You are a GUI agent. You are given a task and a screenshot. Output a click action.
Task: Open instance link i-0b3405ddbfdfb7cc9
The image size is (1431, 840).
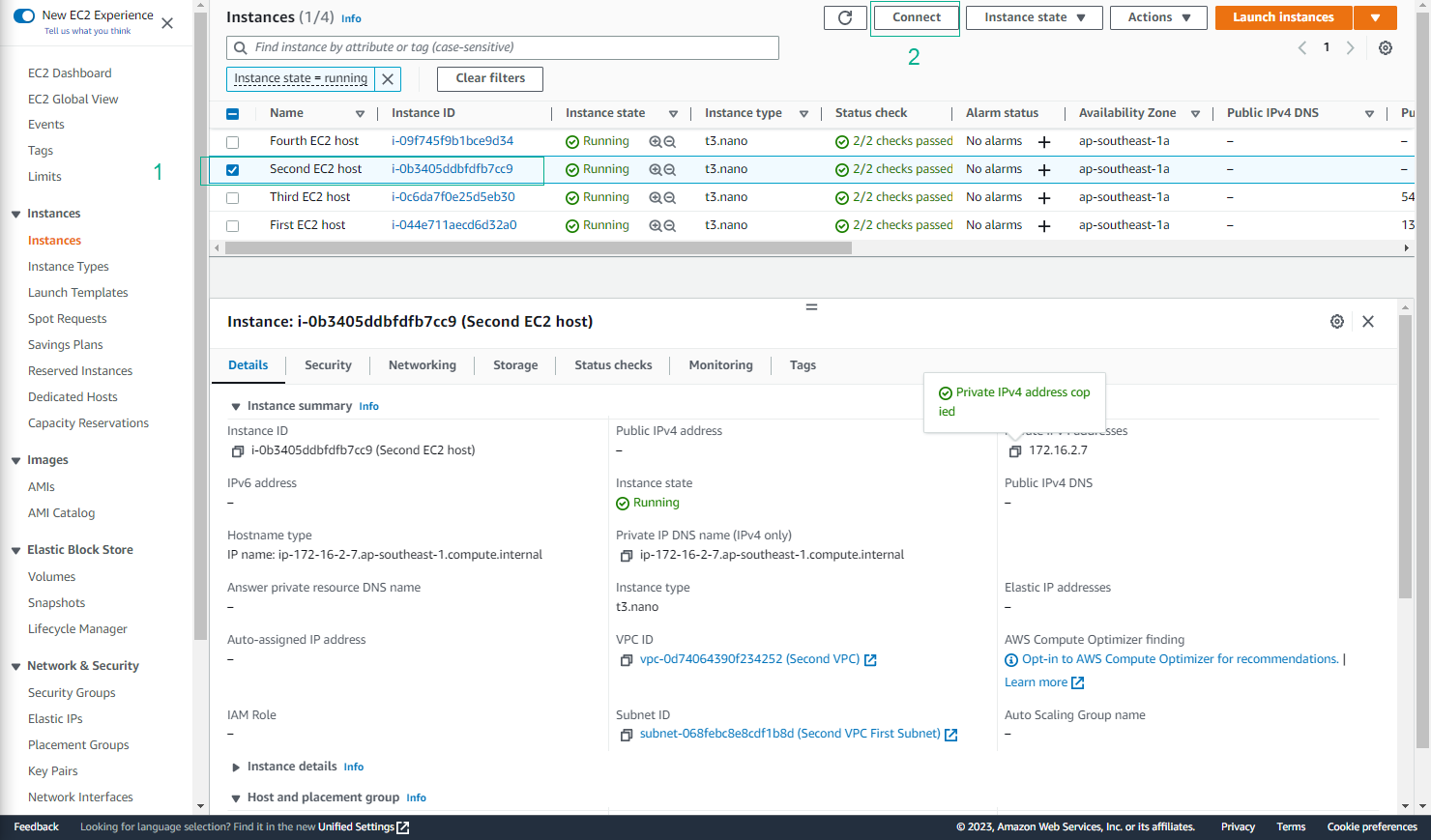452,169
